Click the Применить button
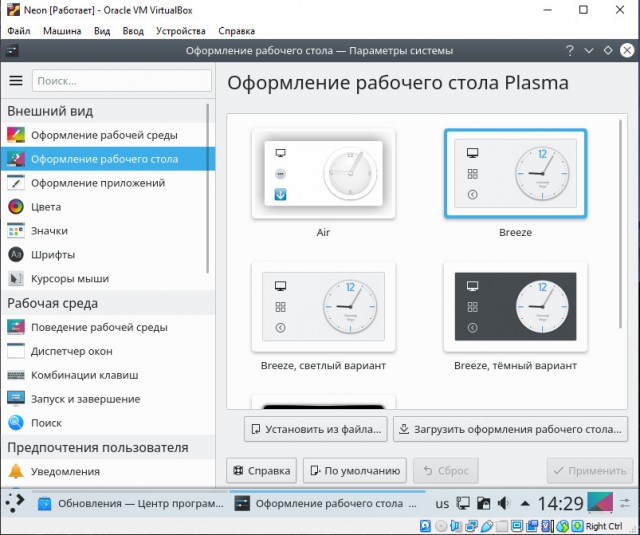The height and width of the screenshot is (535, 640). point(590,471)
